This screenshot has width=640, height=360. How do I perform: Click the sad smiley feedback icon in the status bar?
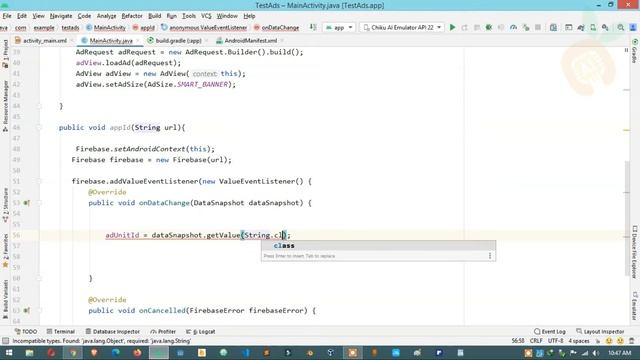coord(620,341)
